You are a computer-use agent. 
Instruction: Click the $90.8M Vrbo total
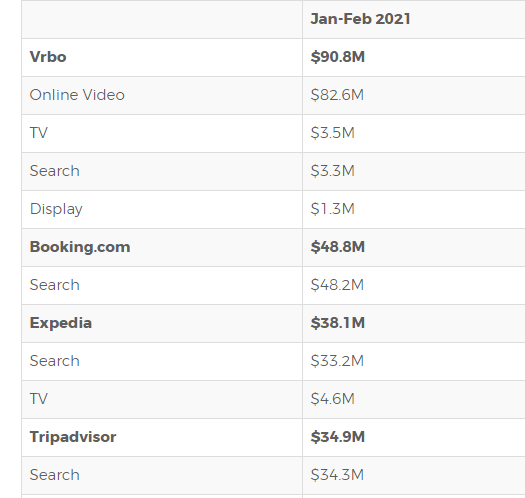pos(338,57)
